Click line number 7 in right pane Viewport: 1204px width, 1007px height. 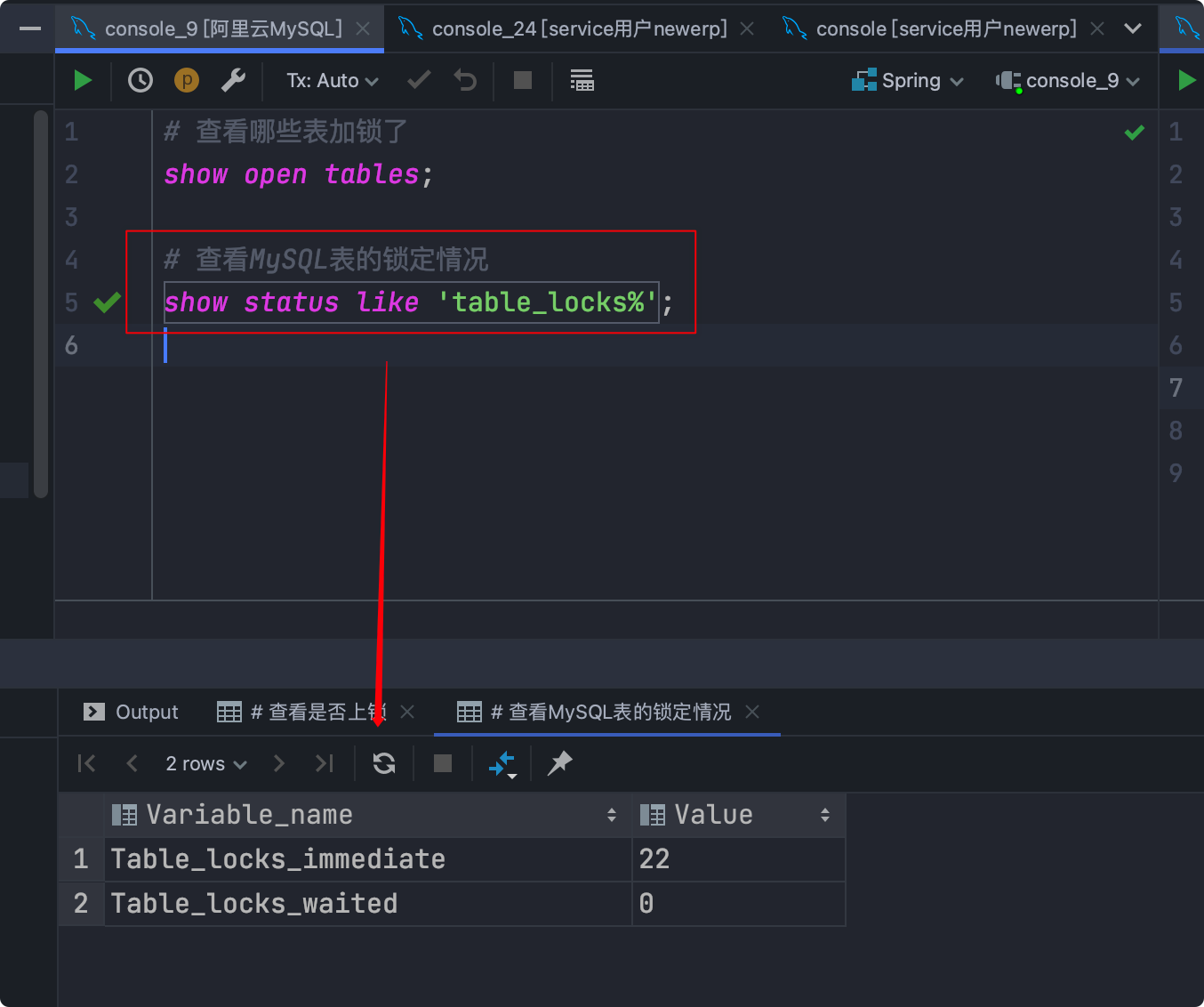[x=1176, y=388]
